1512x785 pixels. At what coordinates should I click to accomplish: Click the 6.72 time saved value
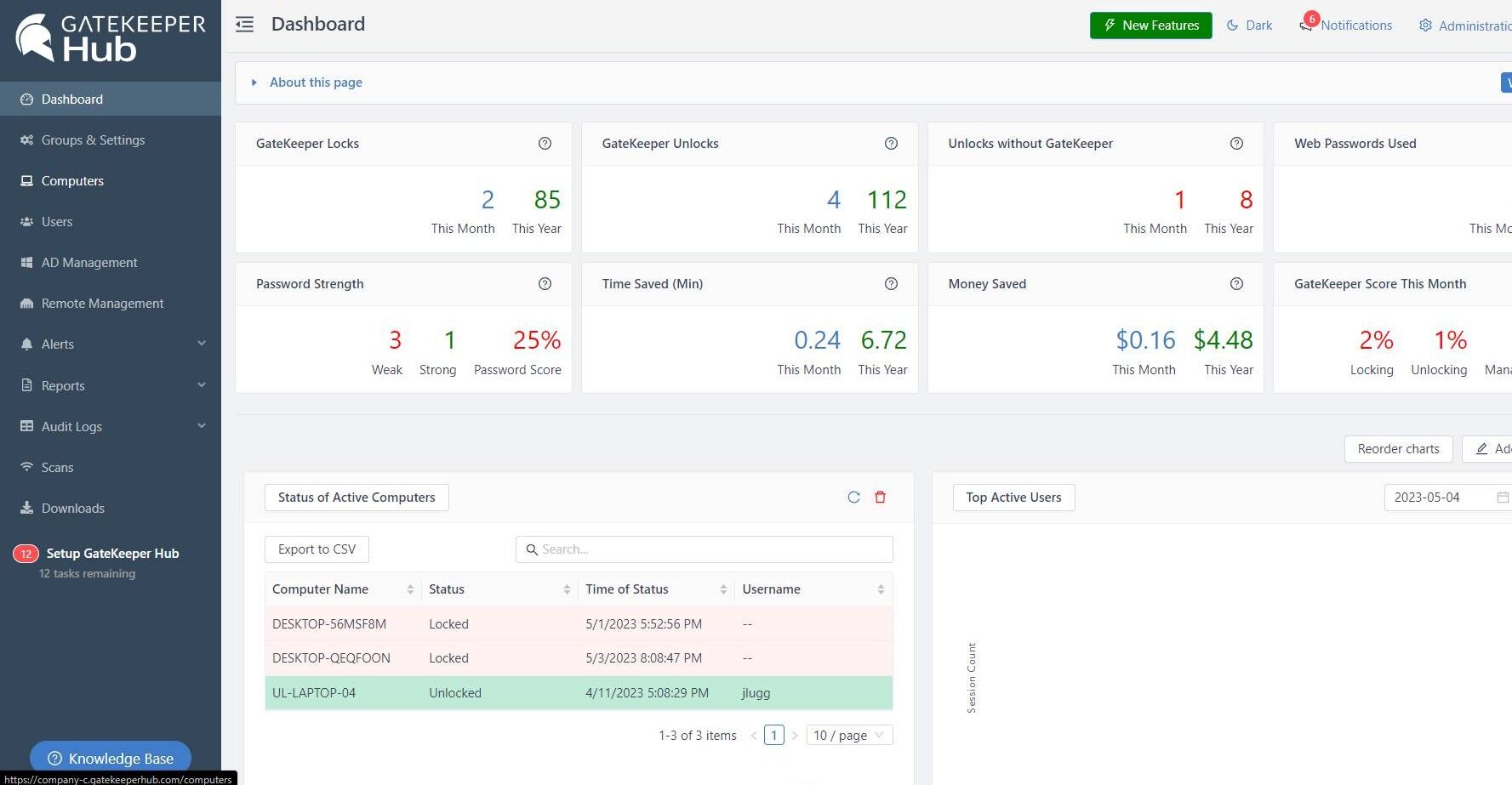[884, 340]
